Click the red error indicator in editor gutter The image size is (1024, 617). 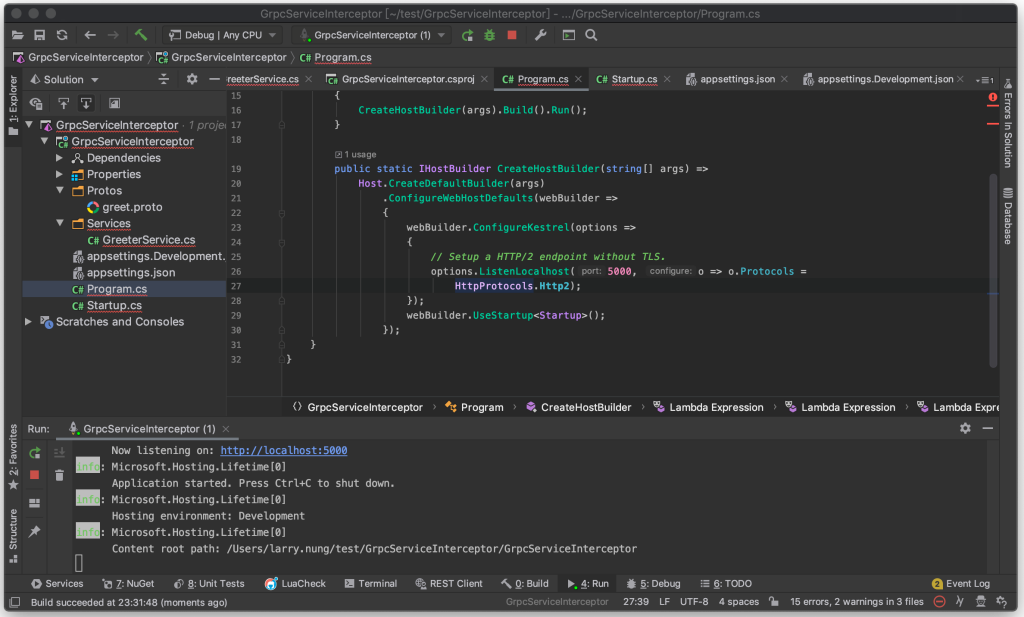[x=993, y=98]
